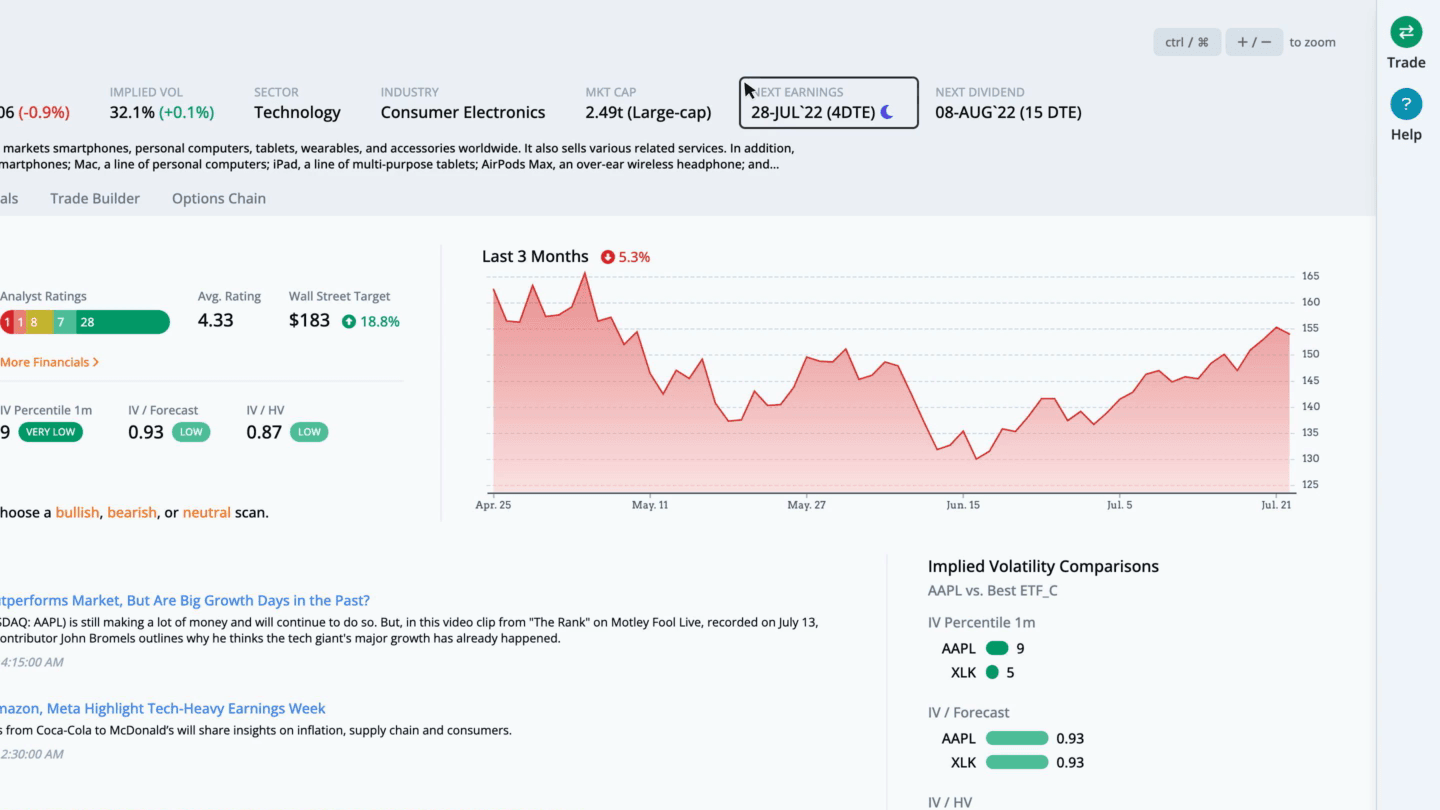Screen dimensions: 1440x810
Task: Open the 'Big Growth Days in the Past?' article
Action: click(185, 600)
